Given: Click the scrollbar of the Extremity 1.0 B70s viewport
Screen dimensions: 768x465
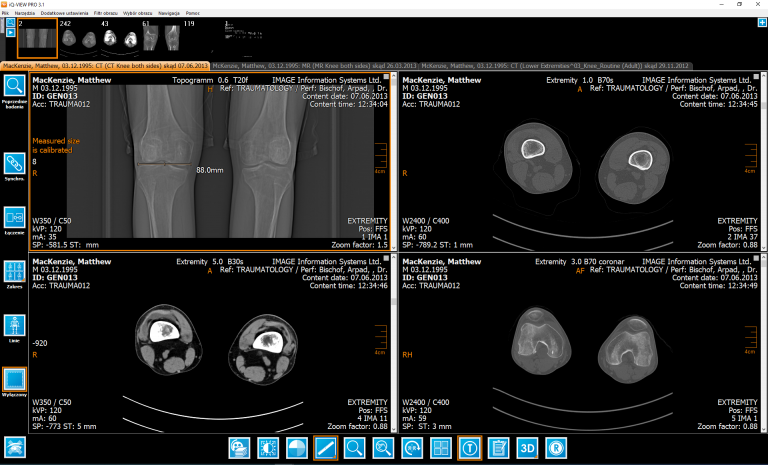Looking at the screenshot, I should coord(764,162).
